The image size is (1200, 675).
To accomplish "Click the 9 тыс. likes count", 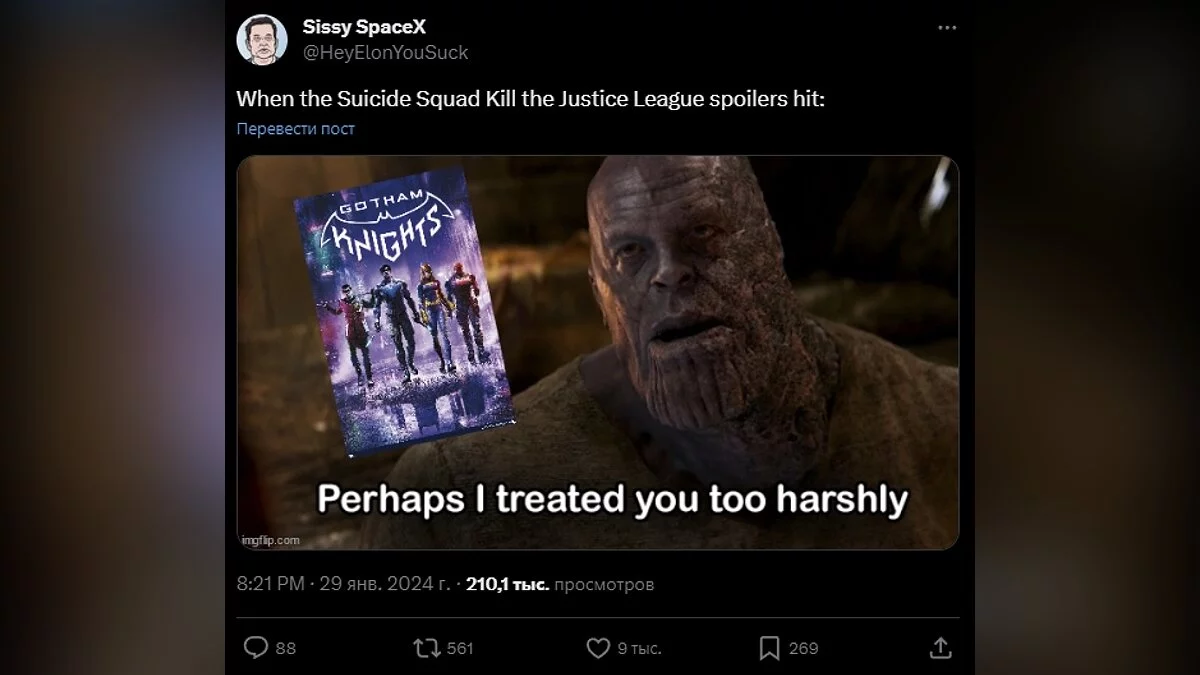I will pyautogui.click(x=639, y=648).
